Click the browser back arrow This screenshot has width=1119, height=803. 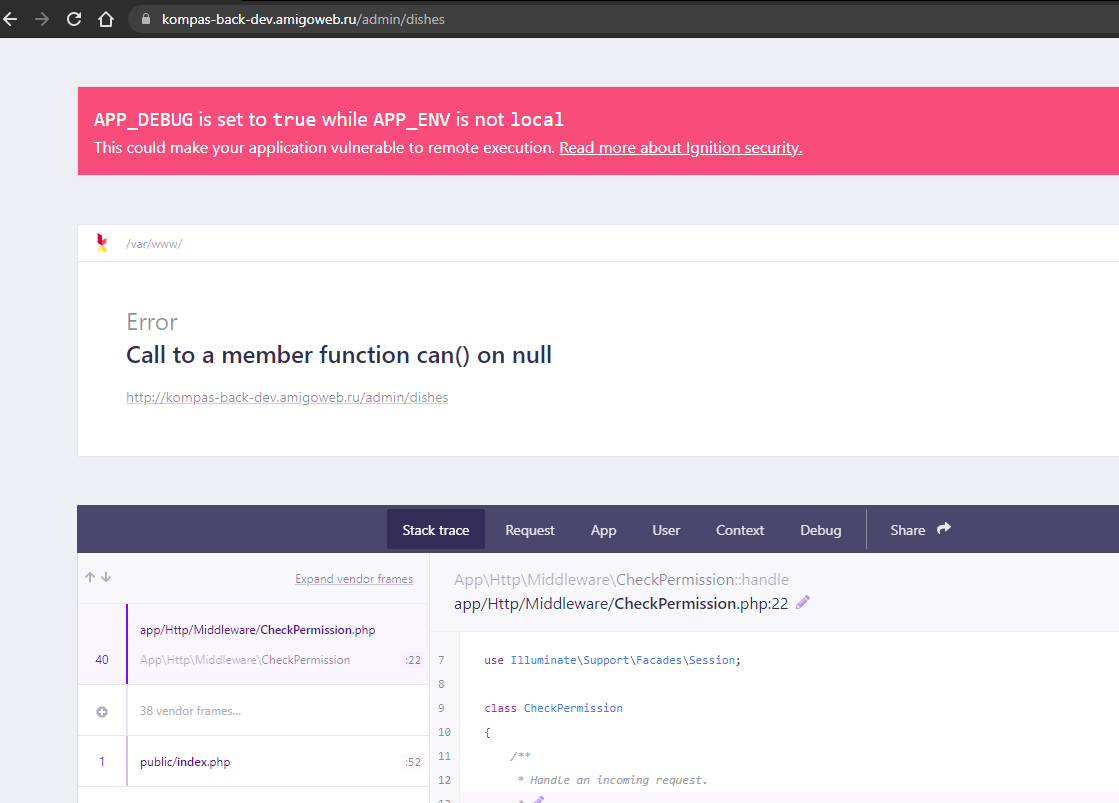click(10, 19)
